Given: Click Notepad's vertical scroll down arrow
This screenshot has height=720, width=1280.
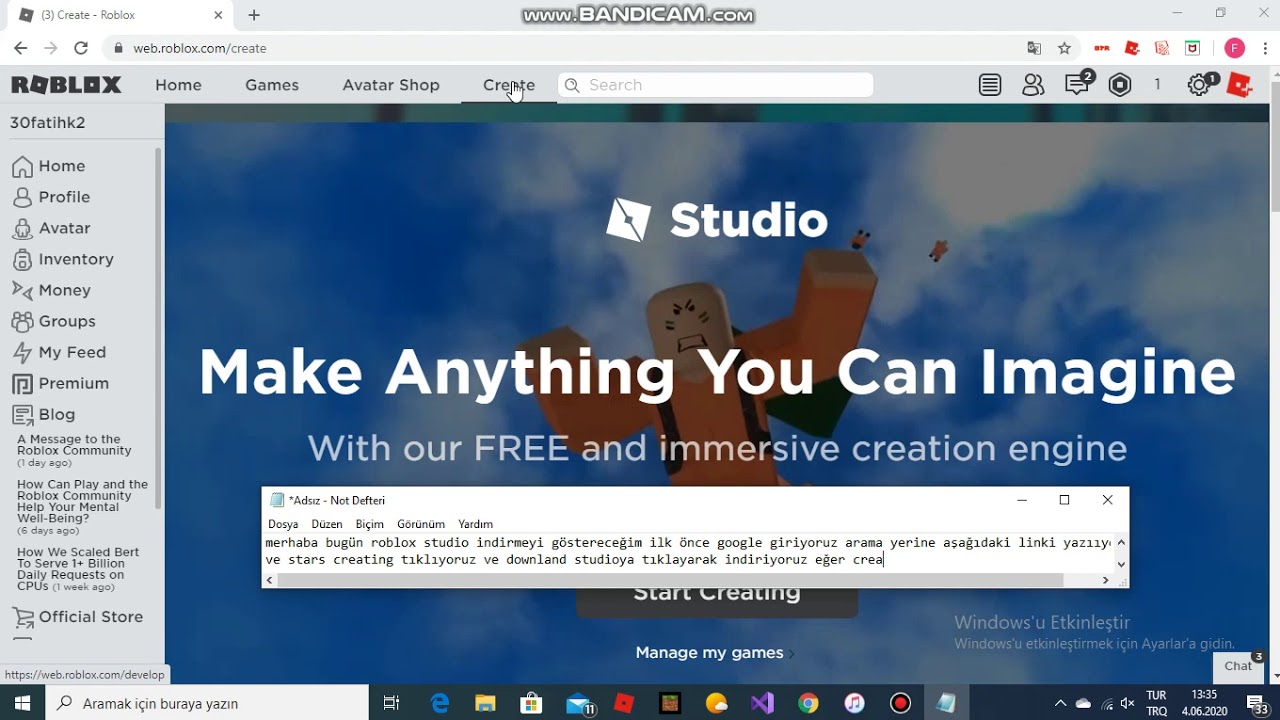Looking at the screenshot, I should 1121,564.
